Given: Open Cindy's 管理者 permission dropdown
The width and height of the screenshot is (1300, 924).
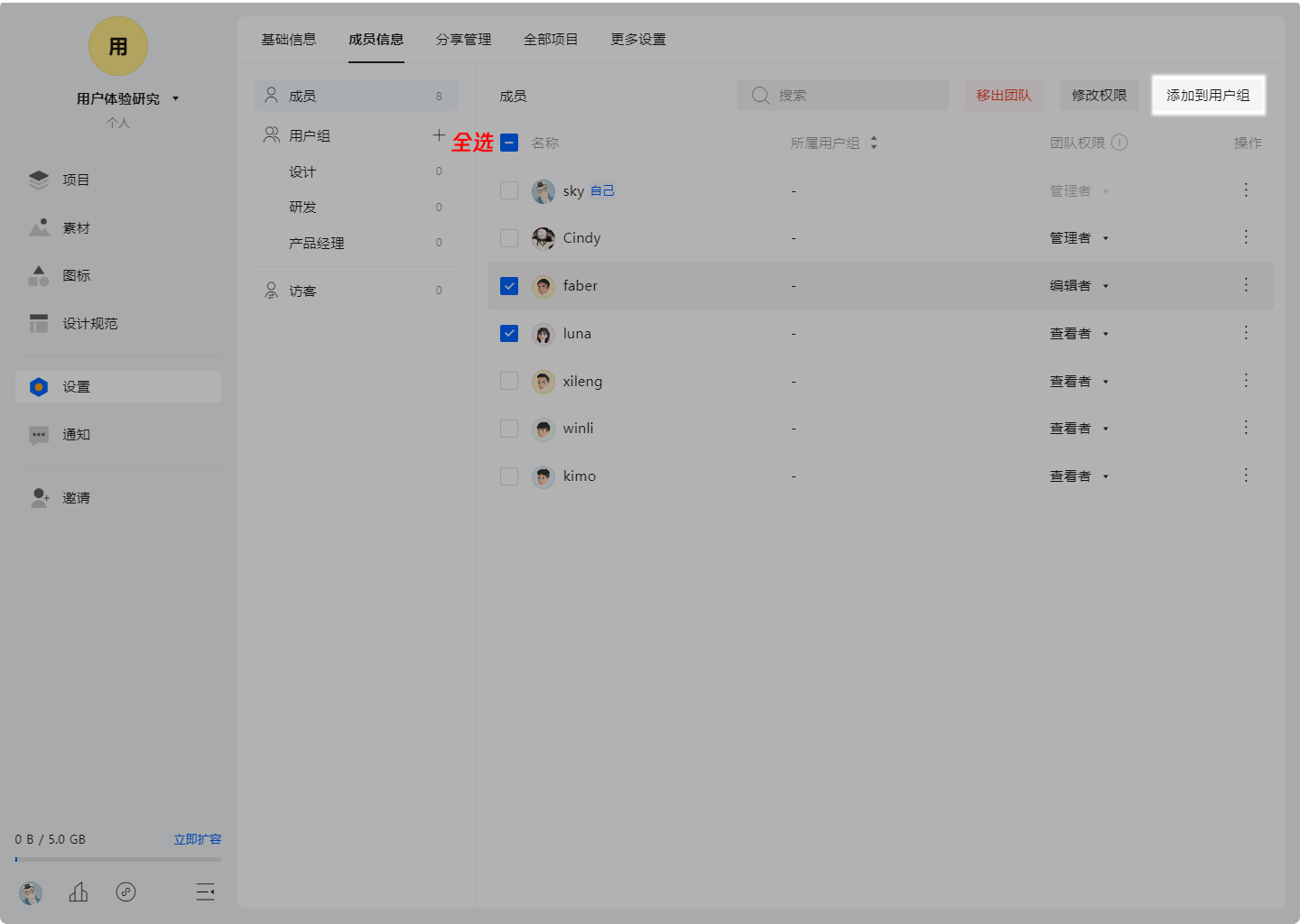Looking at the screenshot, I should (x=1079, y=238).
